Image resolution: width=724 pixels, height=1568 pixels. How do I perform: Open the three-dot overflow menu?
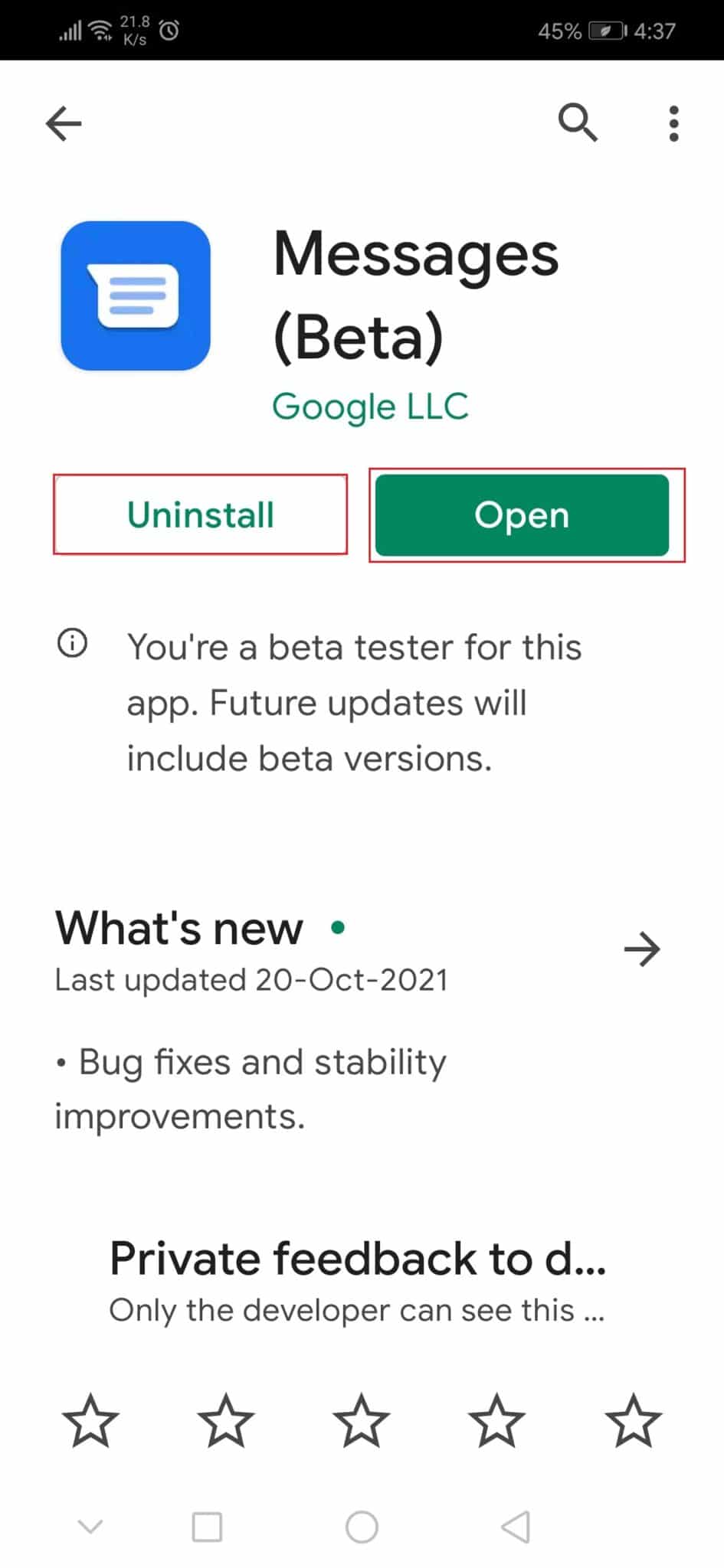coord(673,122)
